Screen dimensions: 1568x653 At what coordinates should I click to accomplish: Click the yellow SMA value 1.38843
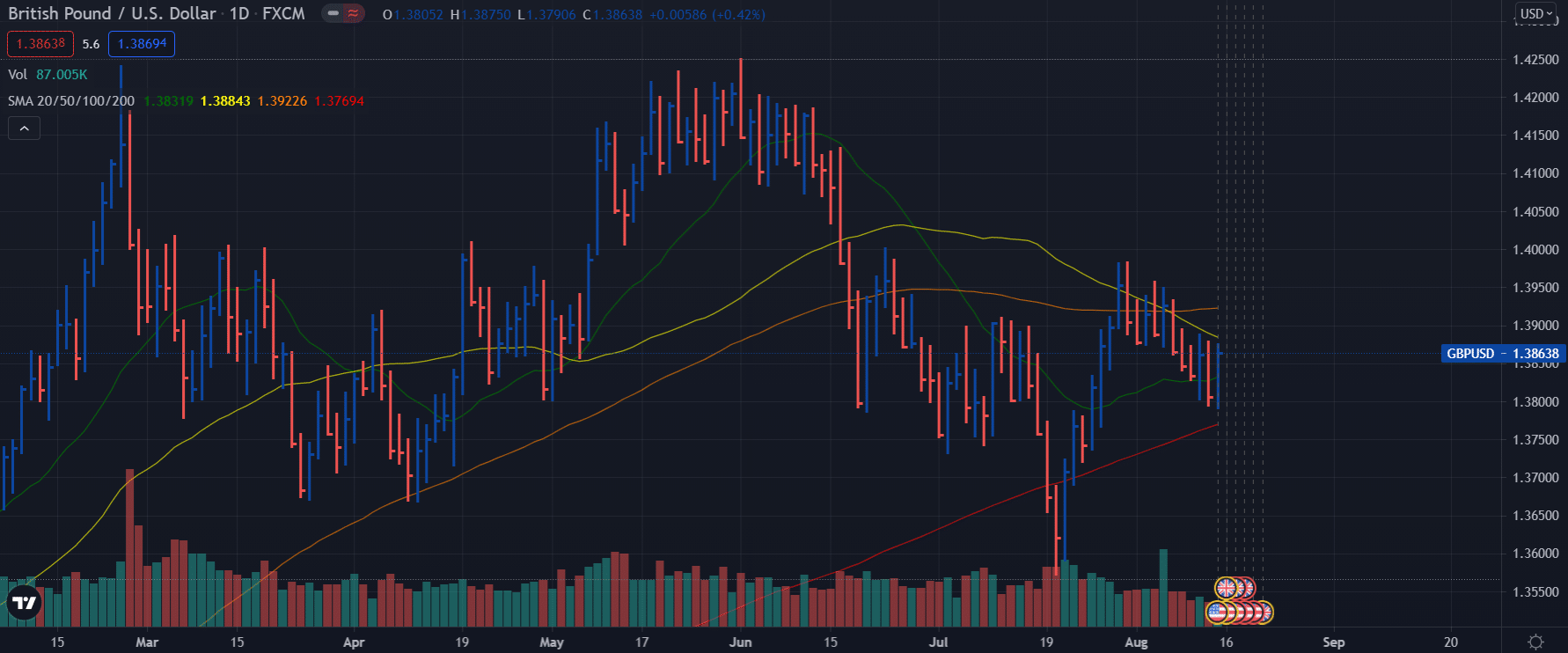225,101
